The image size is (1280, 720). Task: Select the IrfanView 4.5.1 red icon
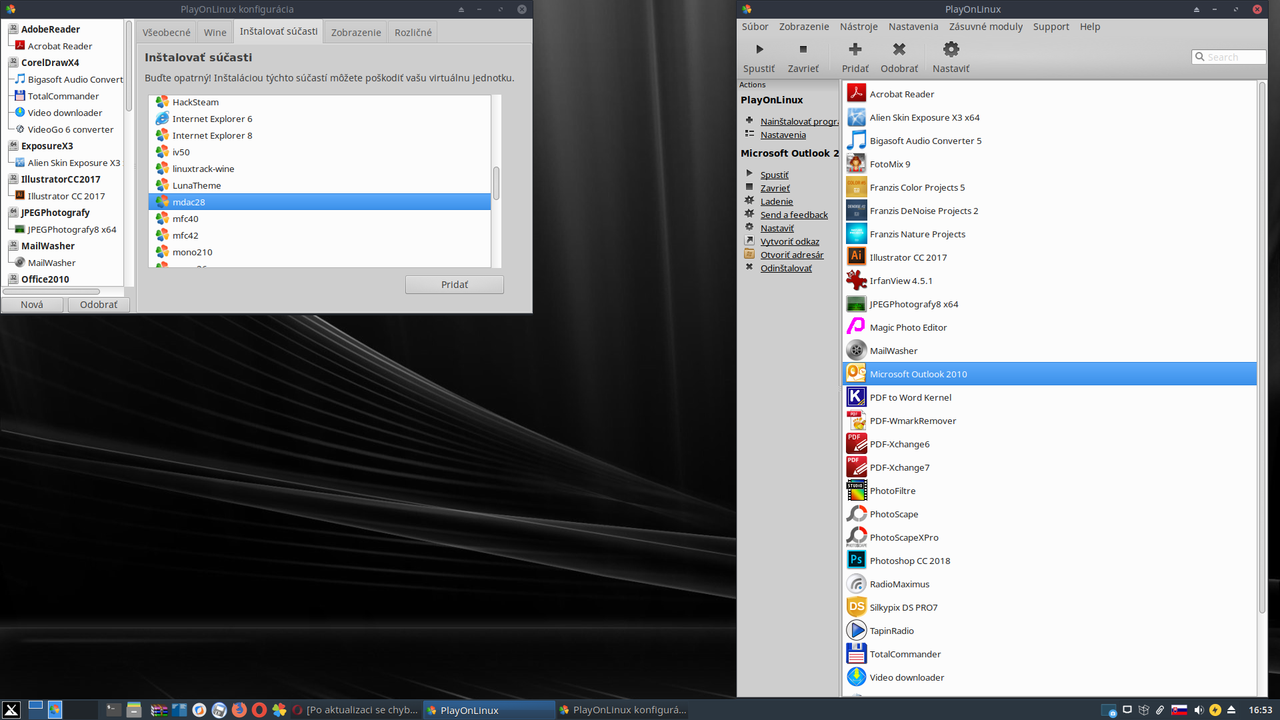(856, 281)
